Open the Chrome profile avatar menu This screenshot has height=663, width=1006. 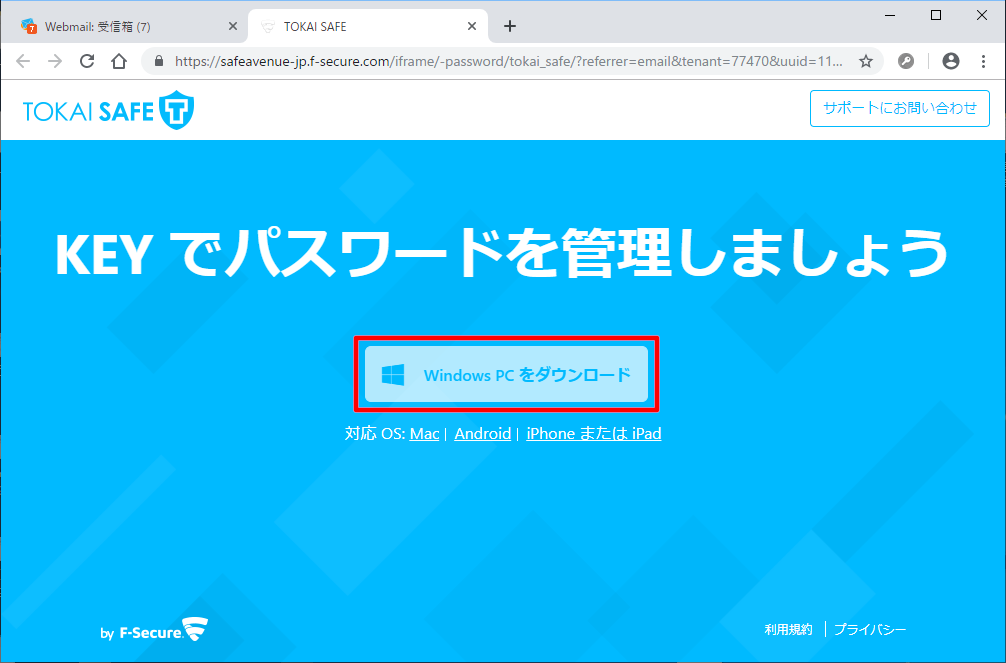[951, 61]
